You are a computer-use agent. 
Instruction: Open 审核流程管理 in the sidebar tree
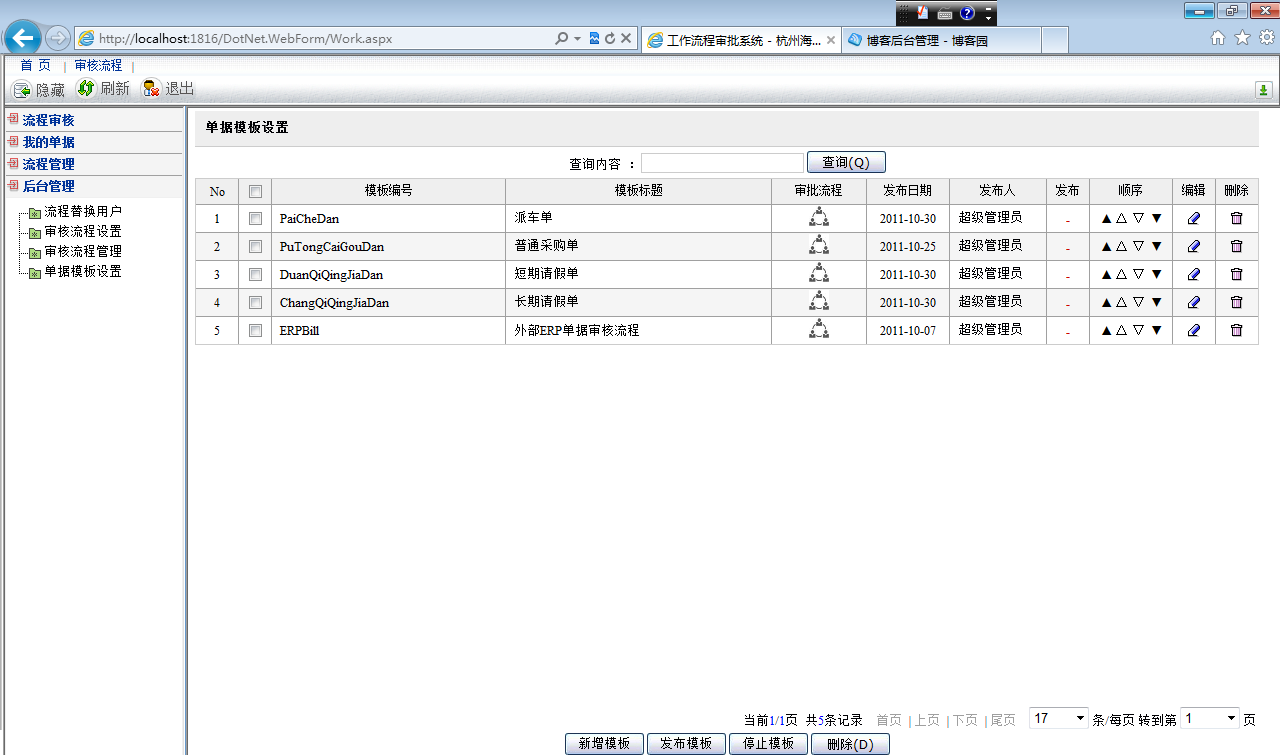click(x=83, y=251)
